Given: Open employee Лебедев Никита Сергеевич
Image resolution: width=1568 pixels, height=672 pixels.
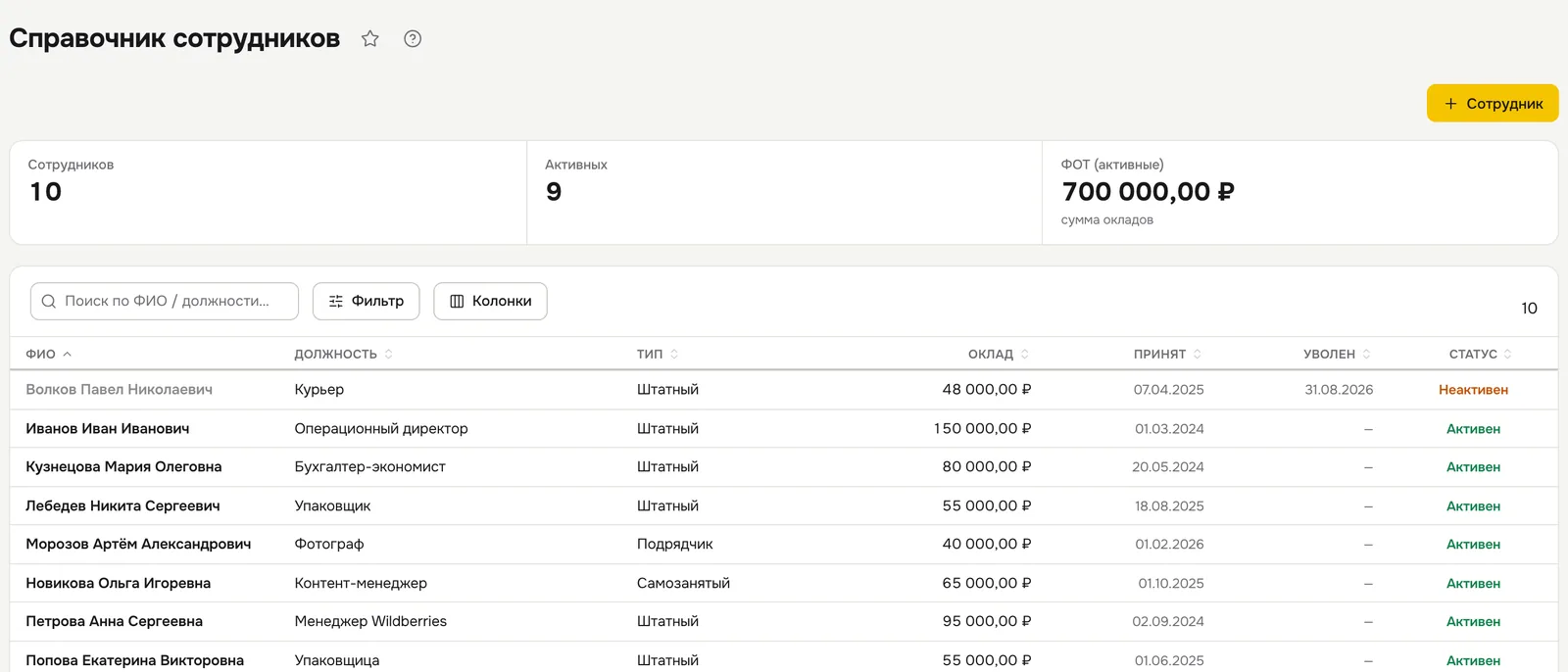Looking at the screenshot, I should coord(122,506).
